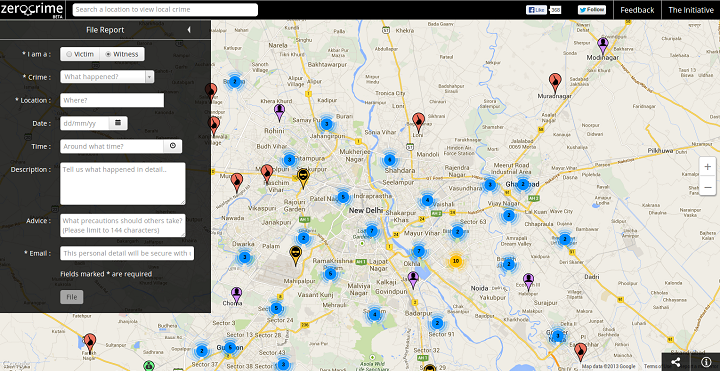This screenshot has width=720, height=371.
Task: Open the Crime 'What happened?' dropdown
Action: (107, 77)
